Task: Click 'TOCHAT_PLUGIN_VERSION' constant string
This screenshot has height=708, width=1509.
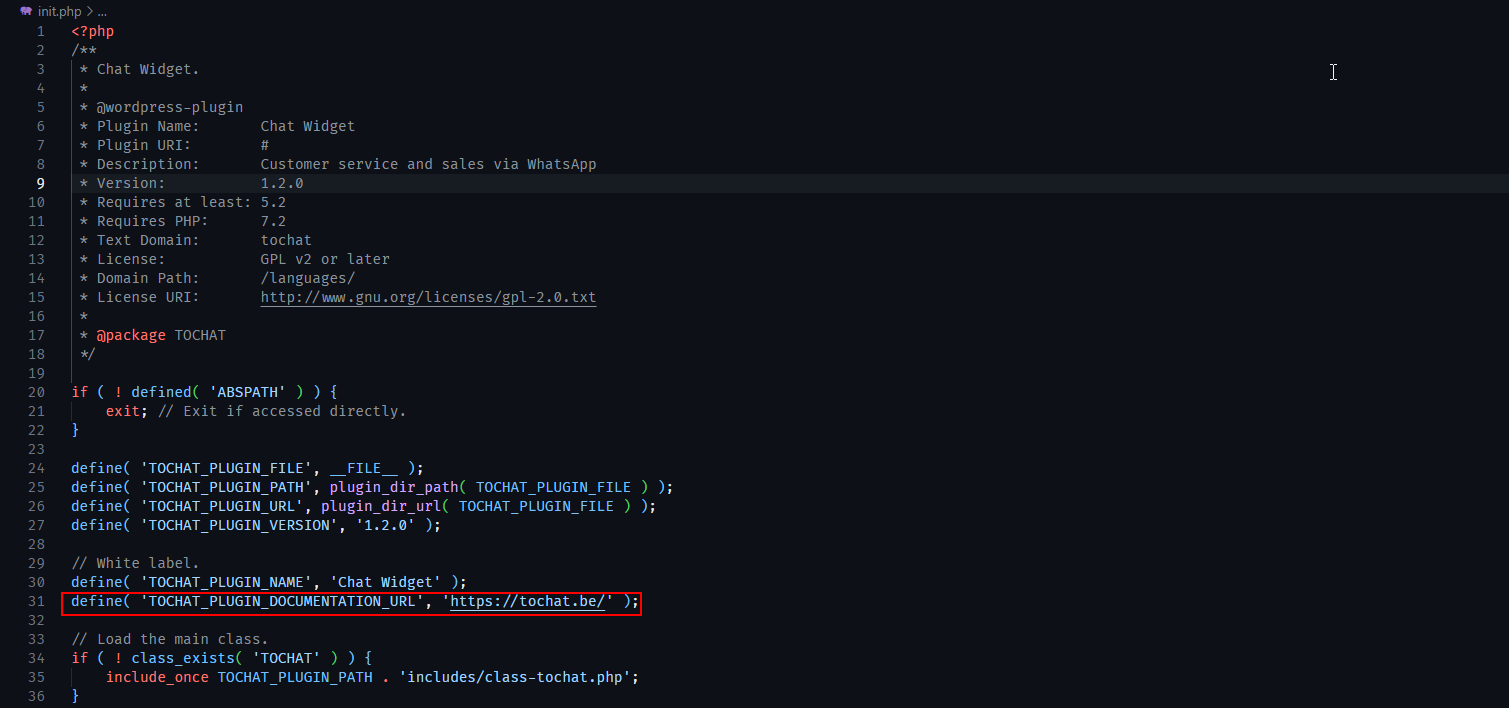Action: pyautogui.click(x=239, y=525)
